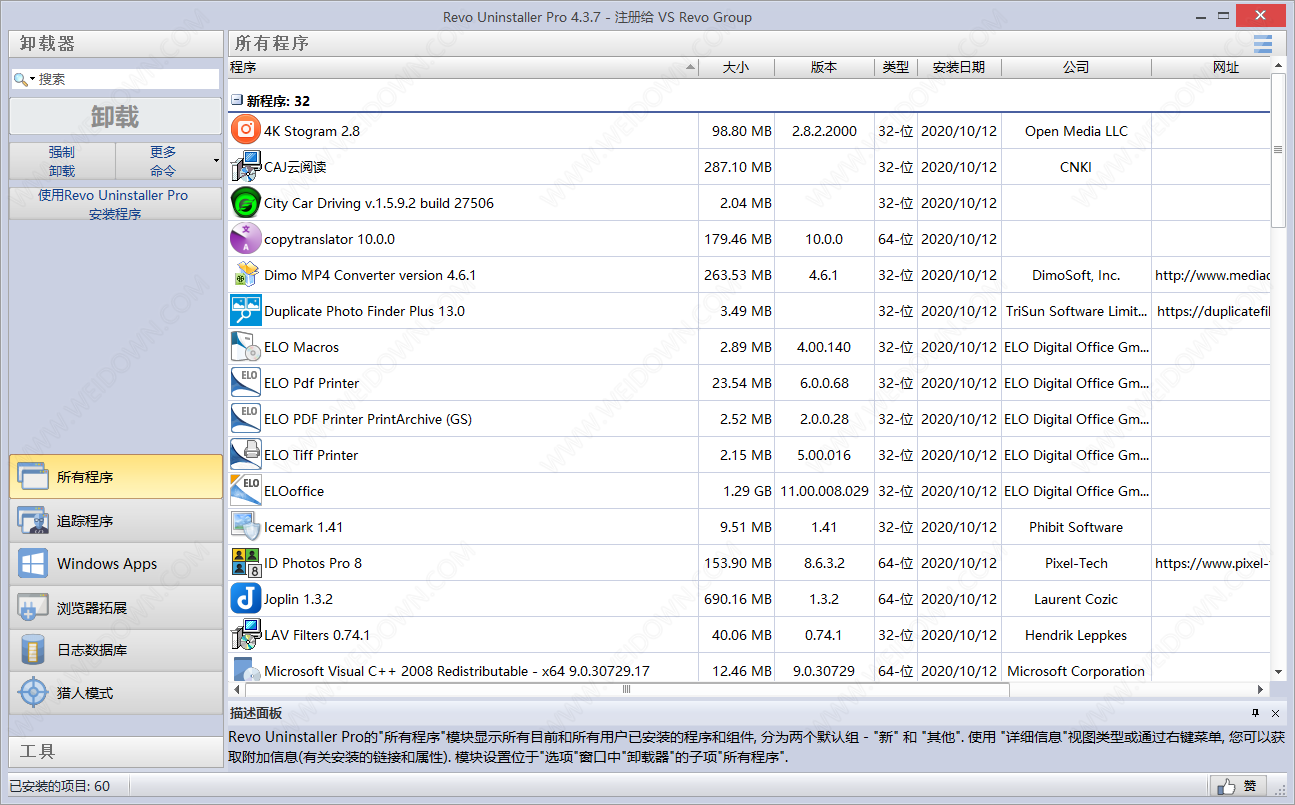Activate 猎人模式 hunter mode
This screenshot has height=805, width=1295.
click(116, 693)
